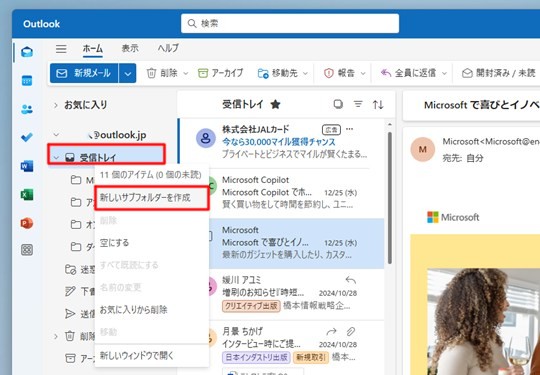Toggle the hamburger navigation pane button

point(61,49)
